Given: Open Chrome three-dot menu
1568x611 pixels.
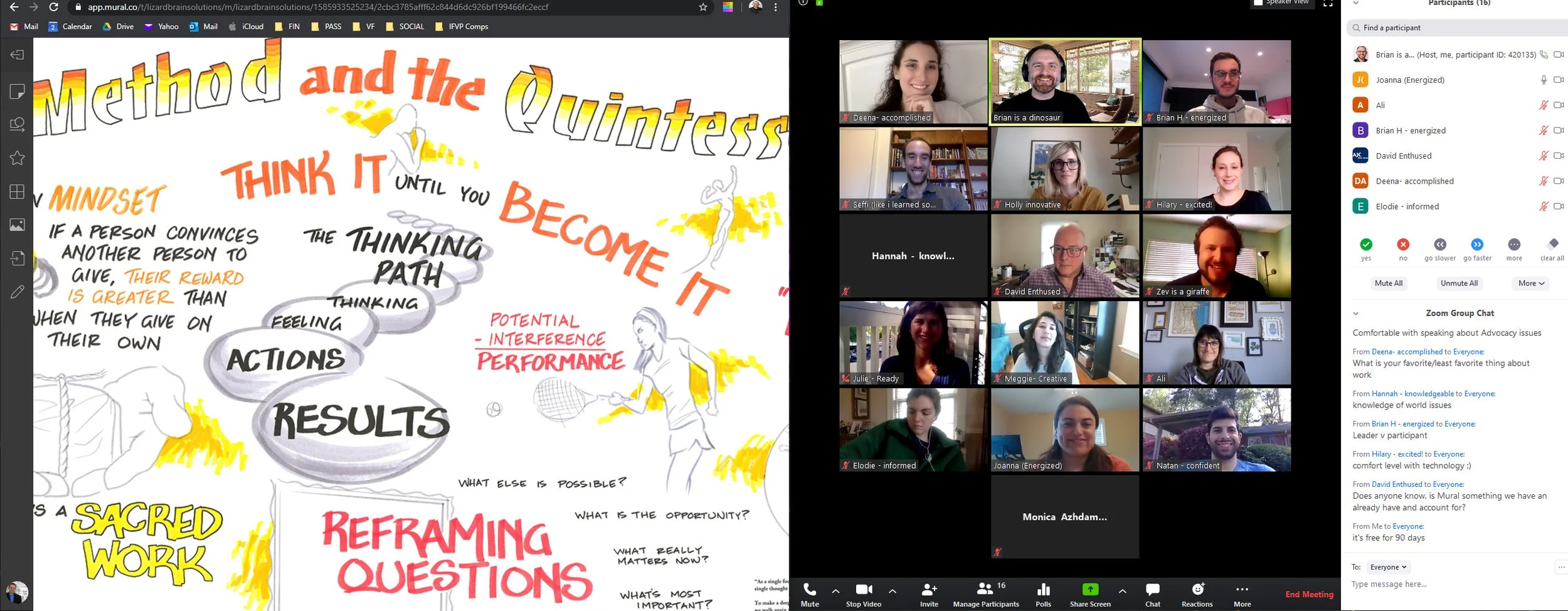Looking at the screenshot, I should point(776,7).
